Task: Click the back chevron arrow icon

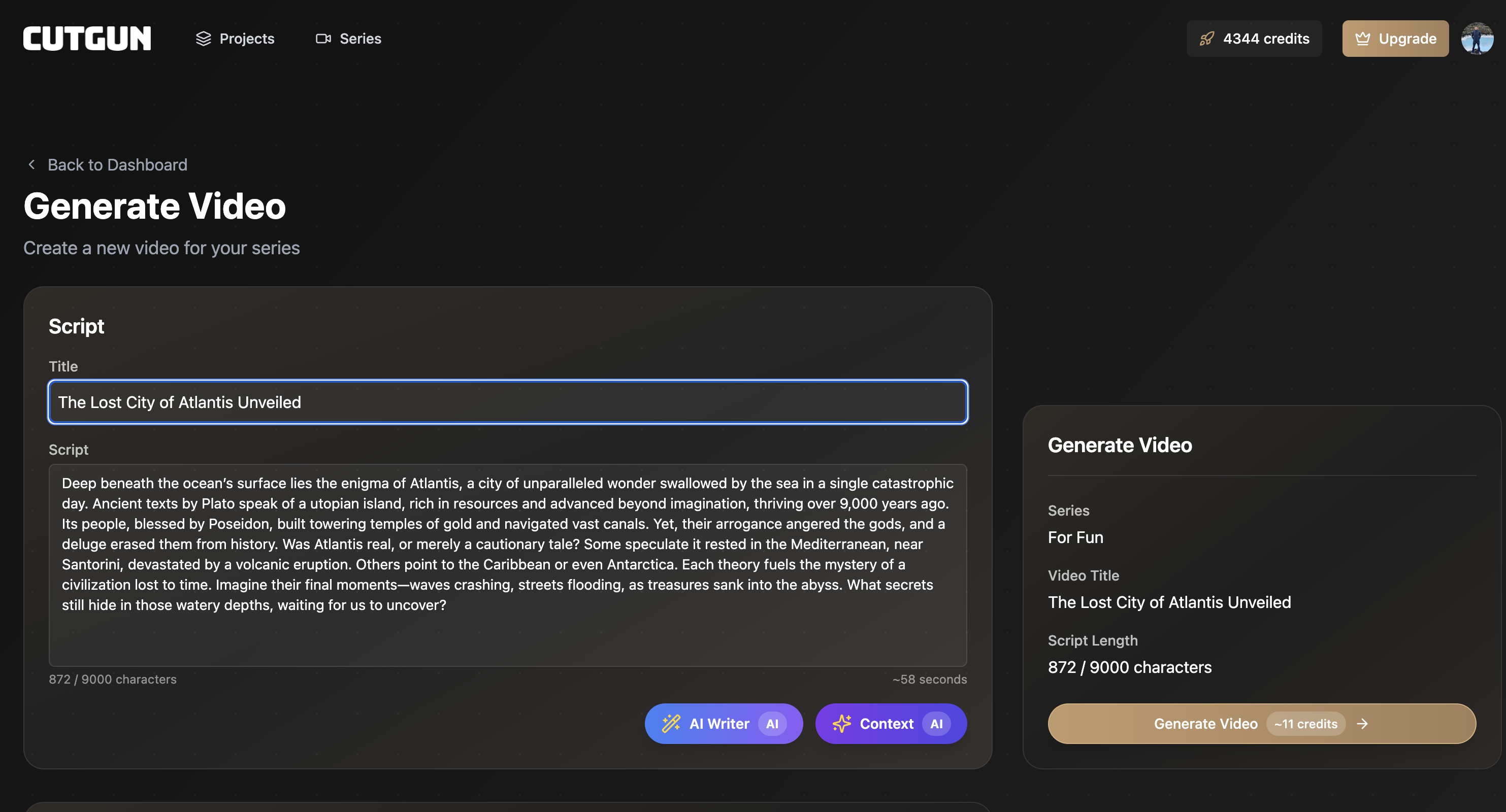Action: (x=31, y=165)
